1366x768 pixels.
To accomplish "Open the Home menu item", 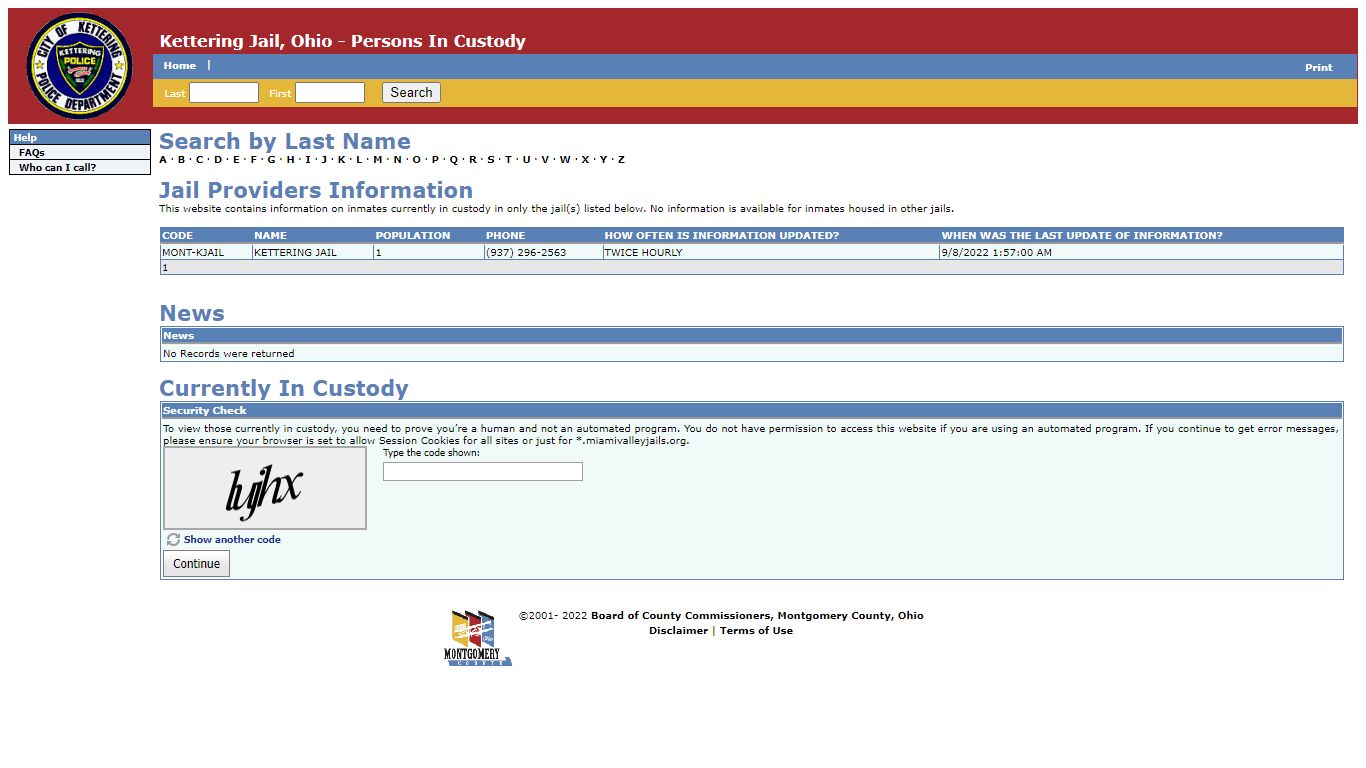I will [180, 66].
